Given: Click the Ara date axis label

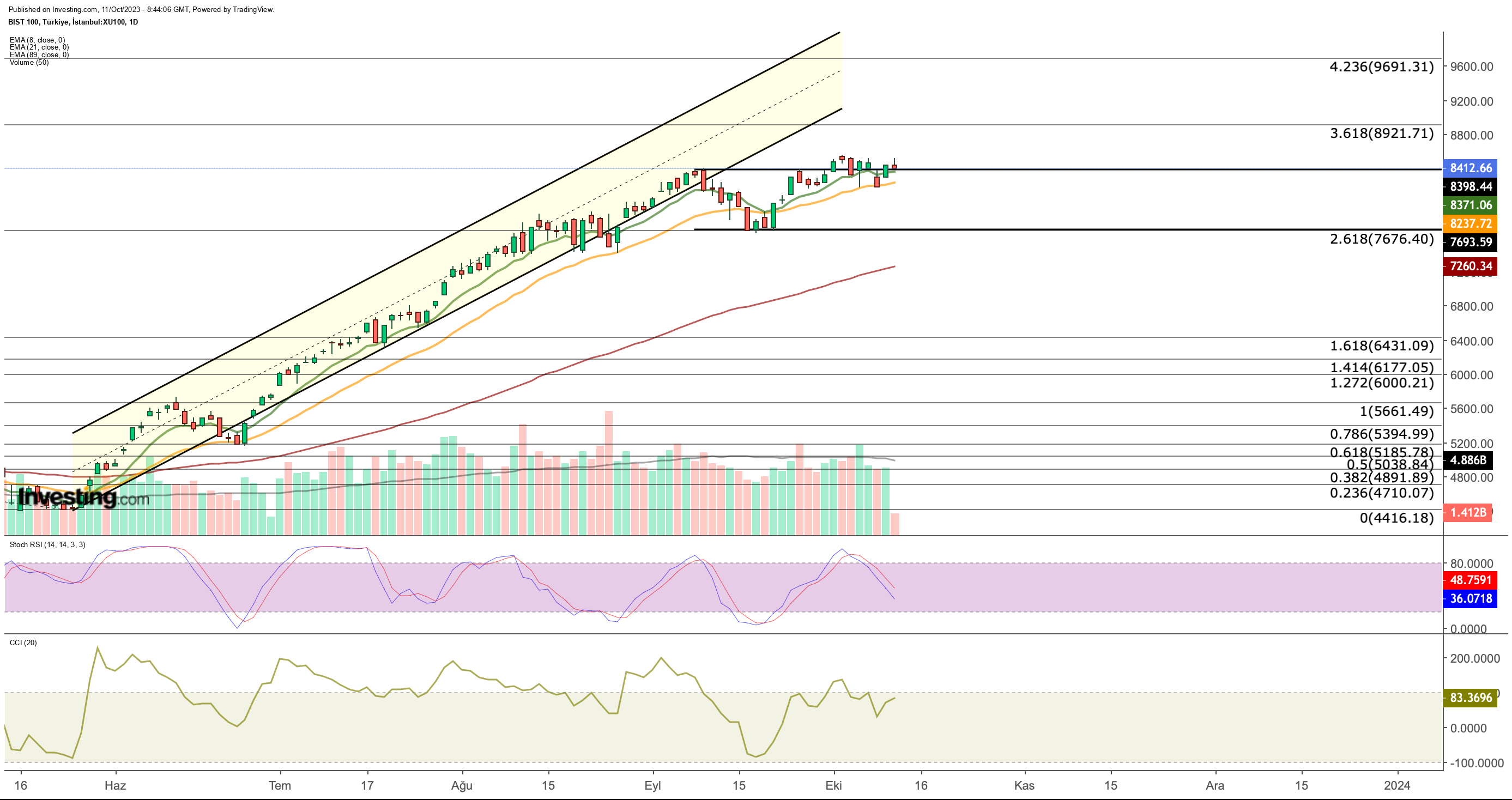Looking at the screenshot, I should (x=1214, y=785).
